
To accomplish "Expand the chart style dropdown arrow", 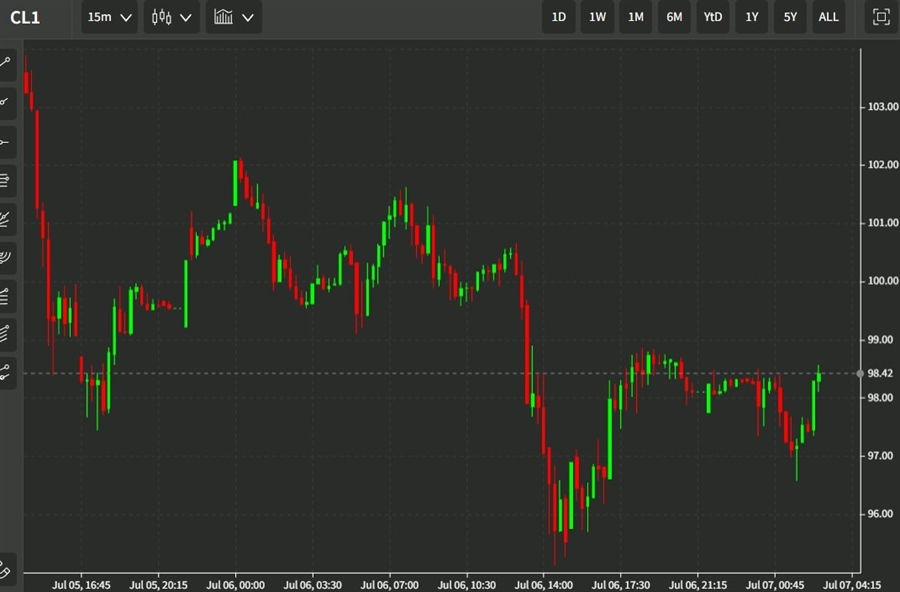I will 186,18.
